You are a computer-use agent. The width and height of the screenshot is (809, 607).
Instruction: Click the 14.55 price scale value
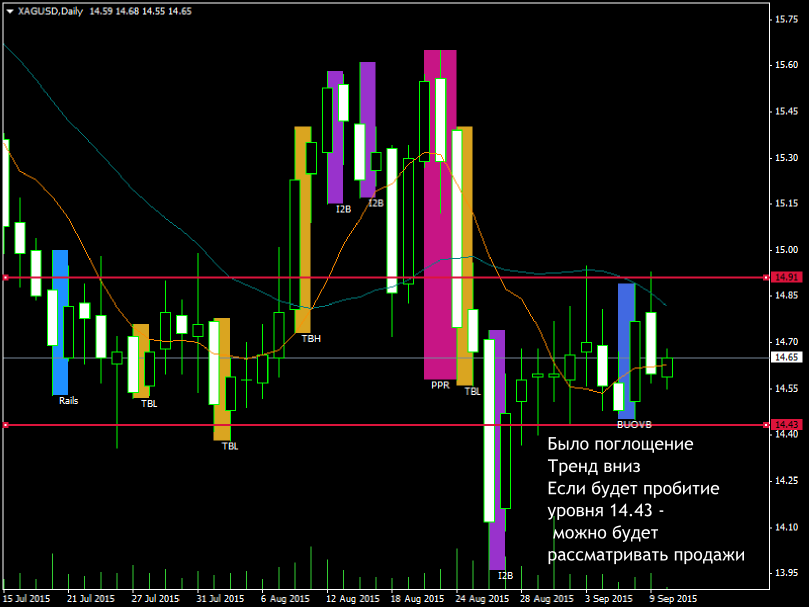786,389
